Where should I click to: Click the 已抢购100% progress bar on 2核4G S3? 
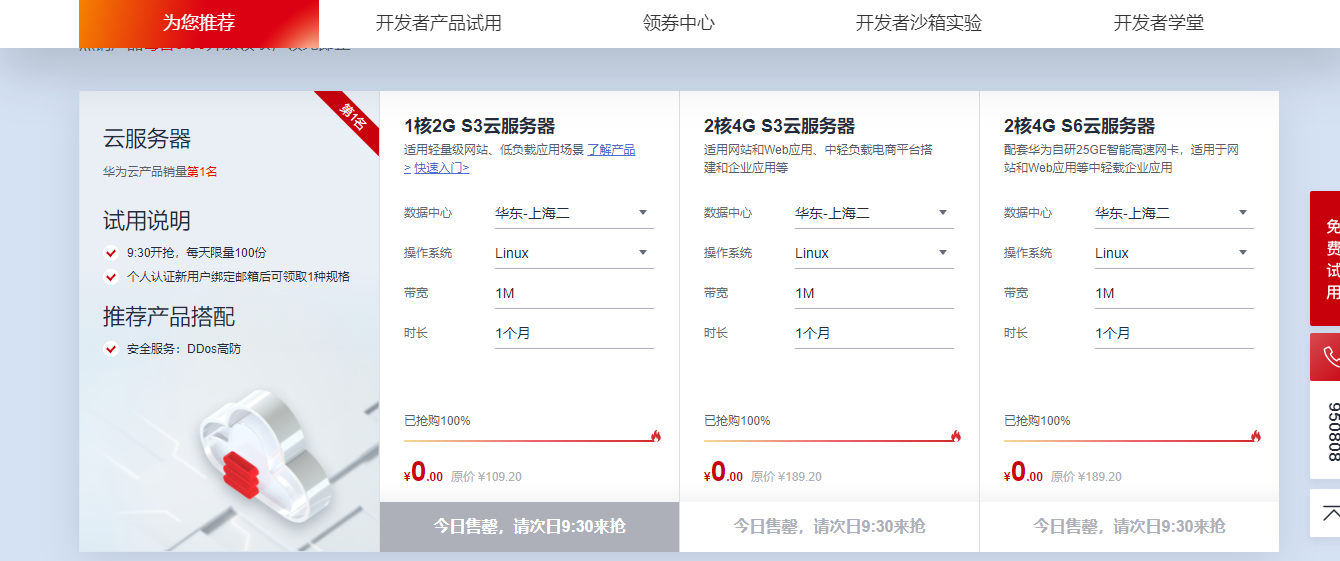tap(828, 440)
